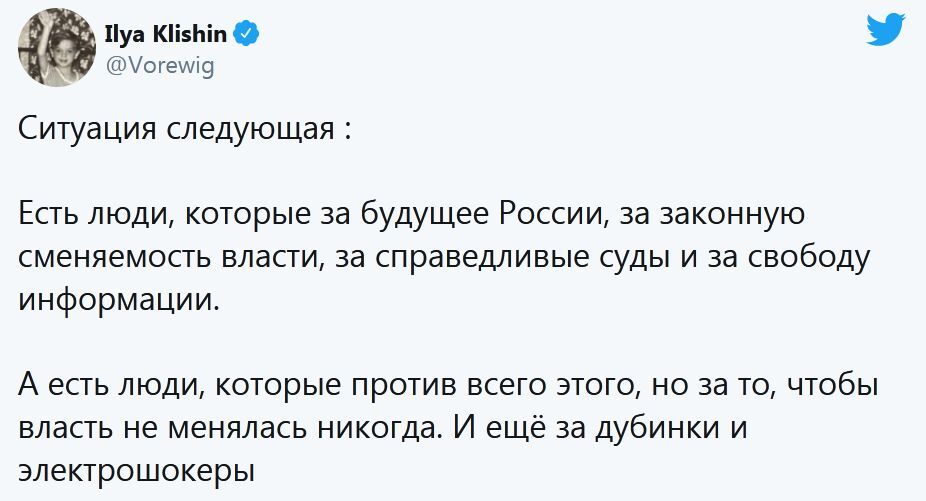
Task: Click the word "свободу"
Action: [812, 256]
